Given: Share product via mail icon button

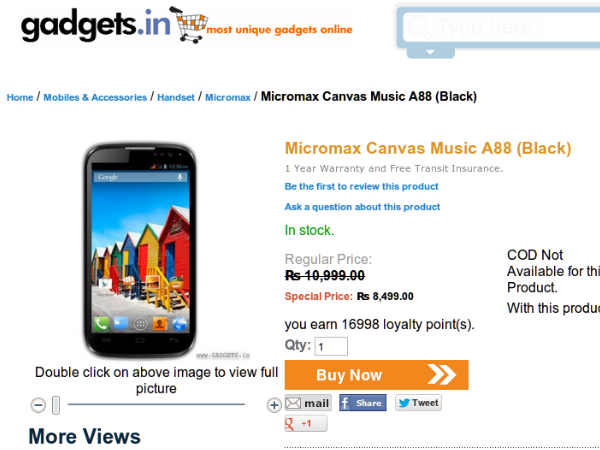Looking at the screenshot, I should click(x=308, y=403).
